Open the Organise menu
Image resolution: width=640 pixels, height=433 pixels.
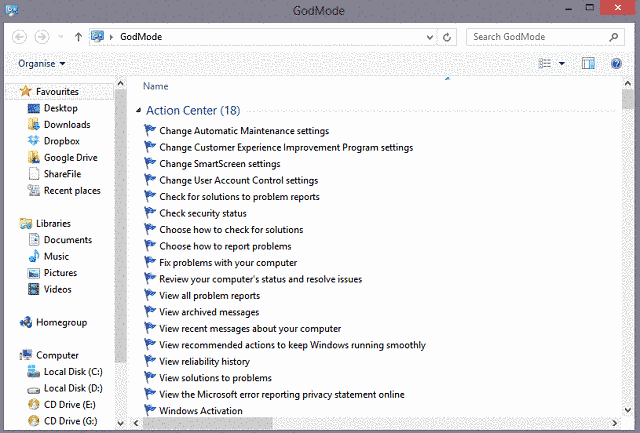click(41, 64)
